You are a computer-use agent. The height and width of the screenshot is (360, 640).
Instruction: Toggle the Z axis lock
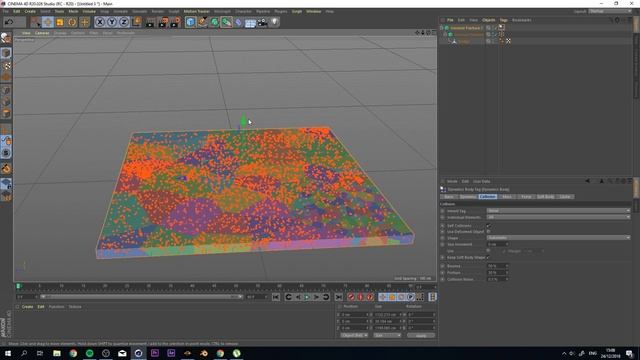click(124, 22)
